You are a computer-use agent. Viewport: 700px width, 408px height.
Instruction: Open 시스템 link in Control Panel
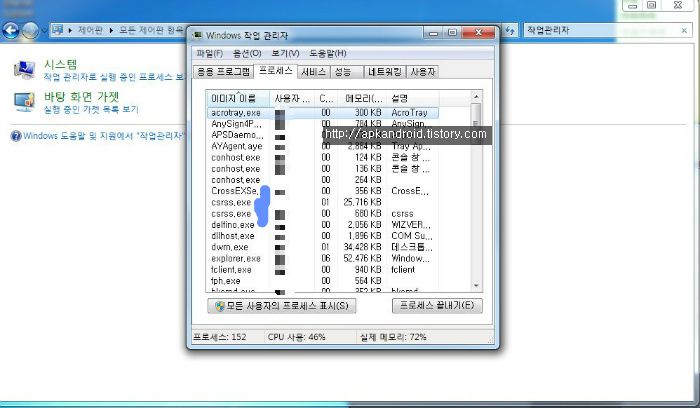(60, 64)
